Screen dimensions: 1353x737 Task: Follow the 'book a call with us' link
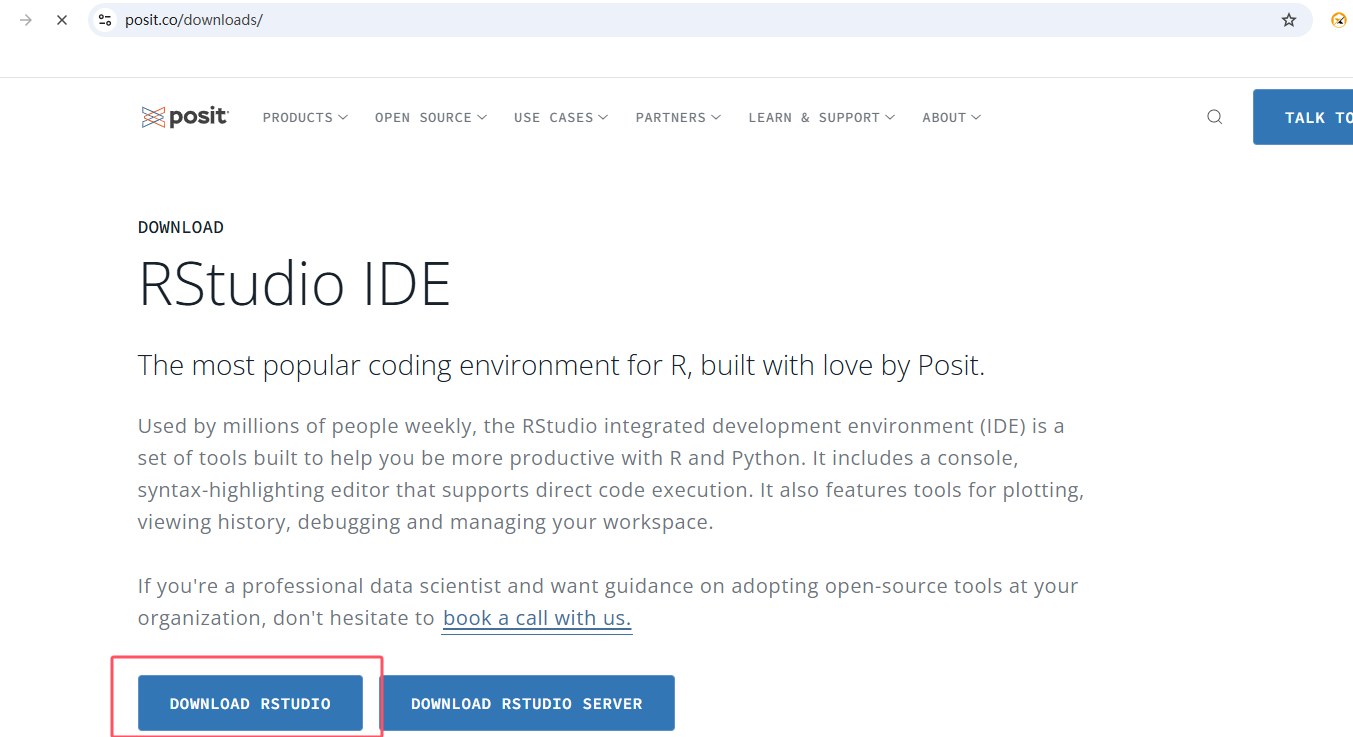(537, 618)
